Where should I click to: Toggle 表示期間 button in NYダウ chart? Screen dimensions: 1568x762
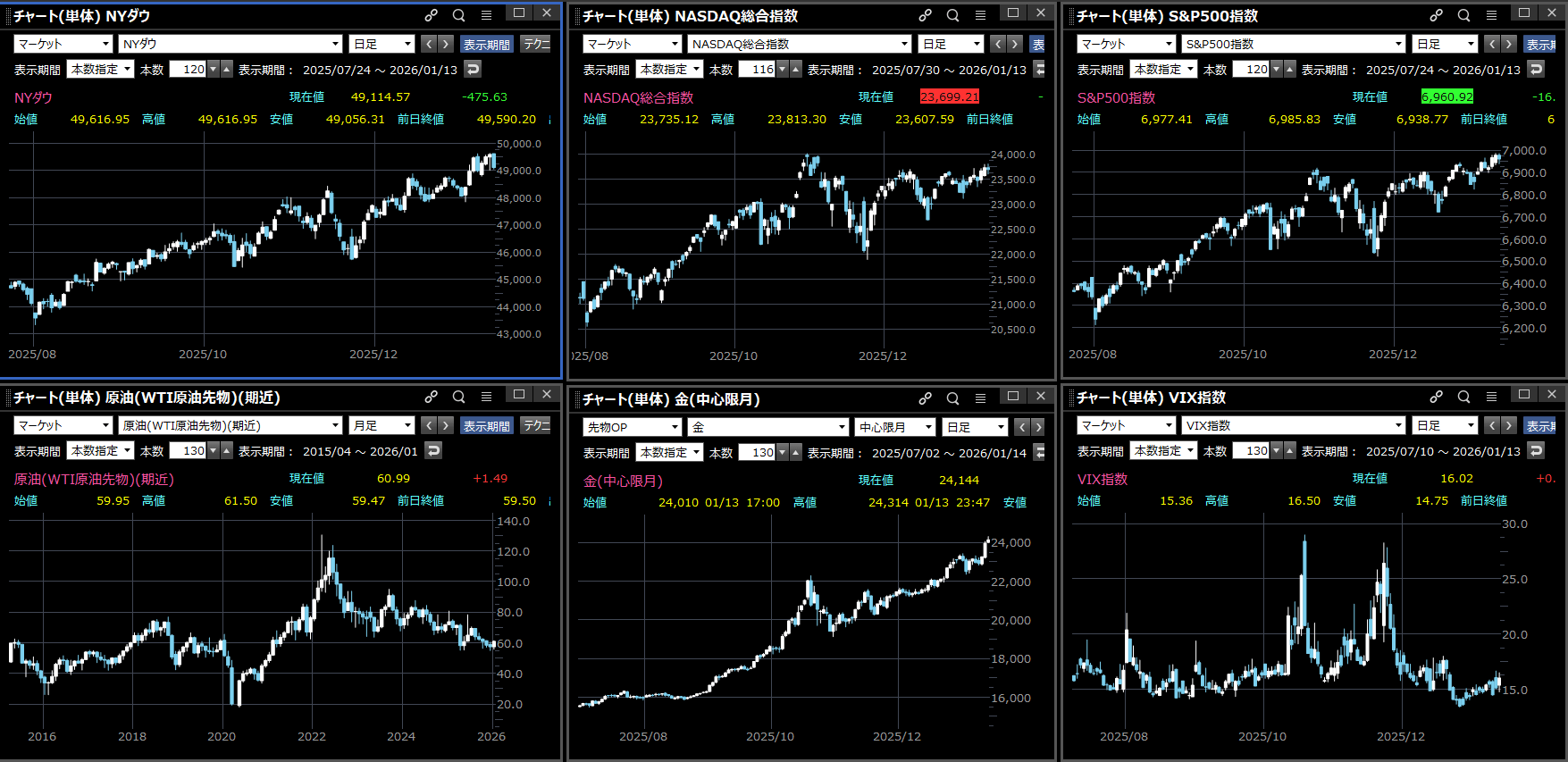[x=486, y=44]
